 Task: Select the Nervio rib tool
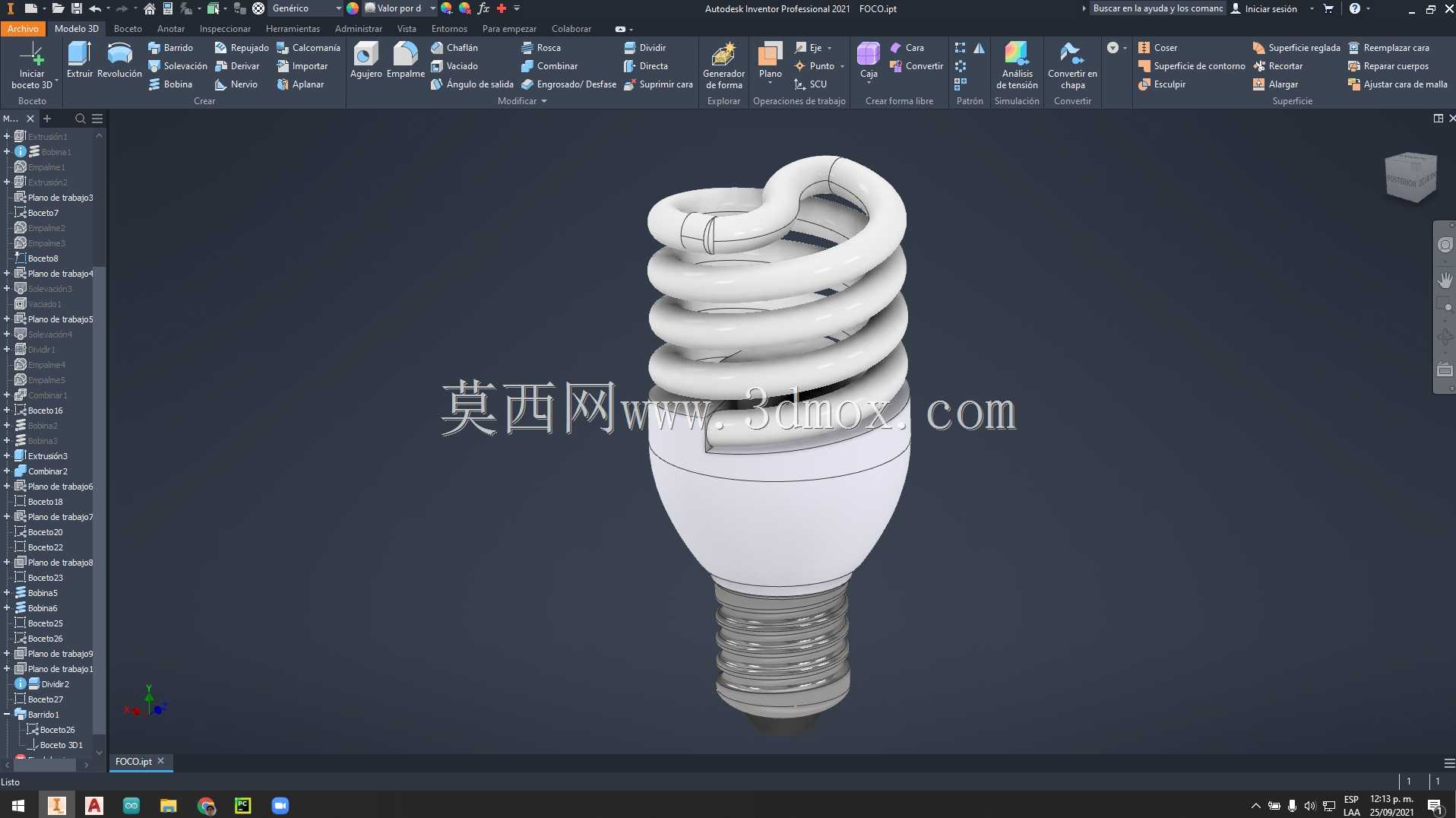pos(236,84)
